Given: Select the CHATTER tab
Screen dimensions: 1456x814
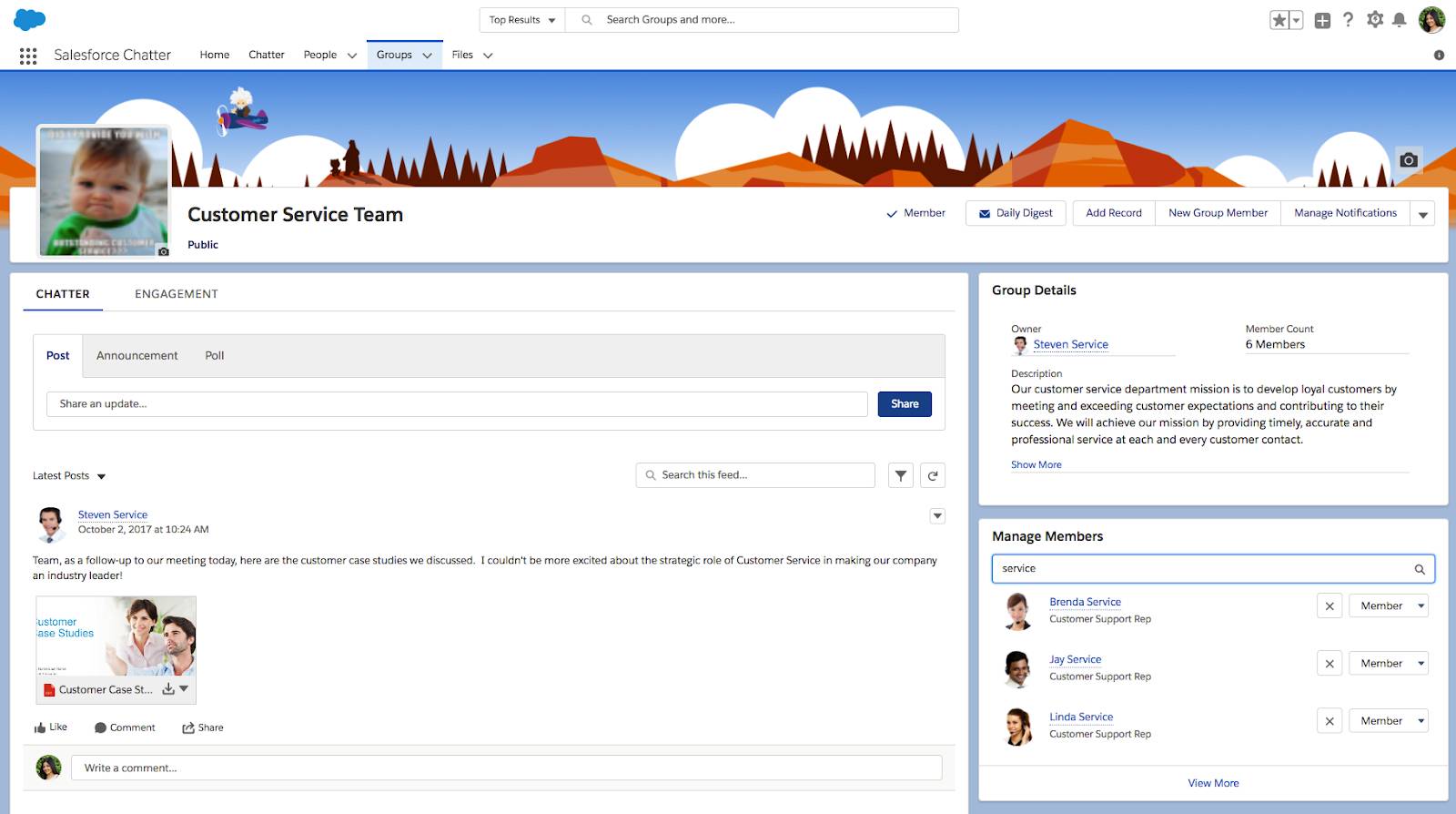Looking at the screenshot, I should [63, 294].
